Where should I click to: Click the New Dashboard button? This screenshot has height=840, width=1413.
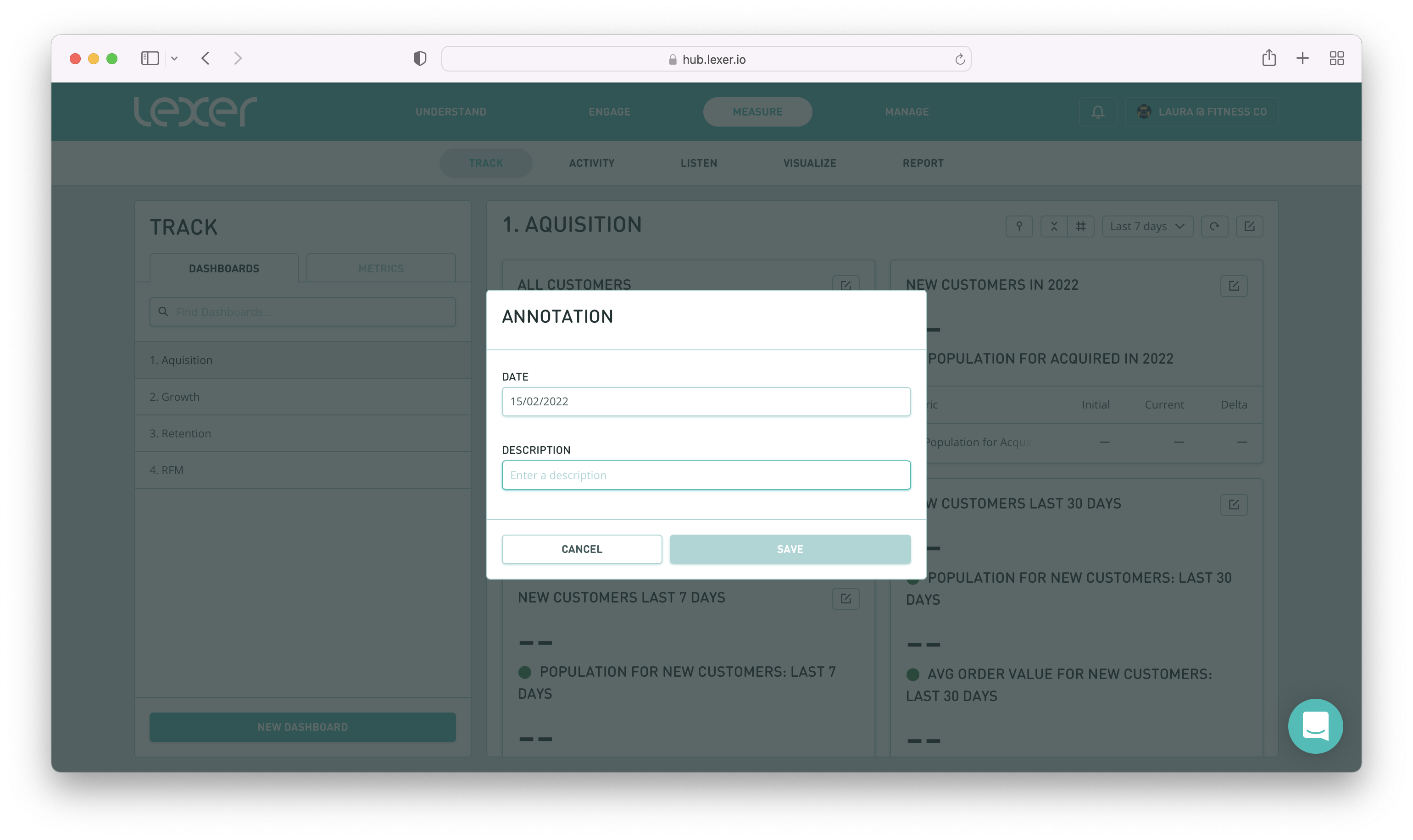[302, 727]
